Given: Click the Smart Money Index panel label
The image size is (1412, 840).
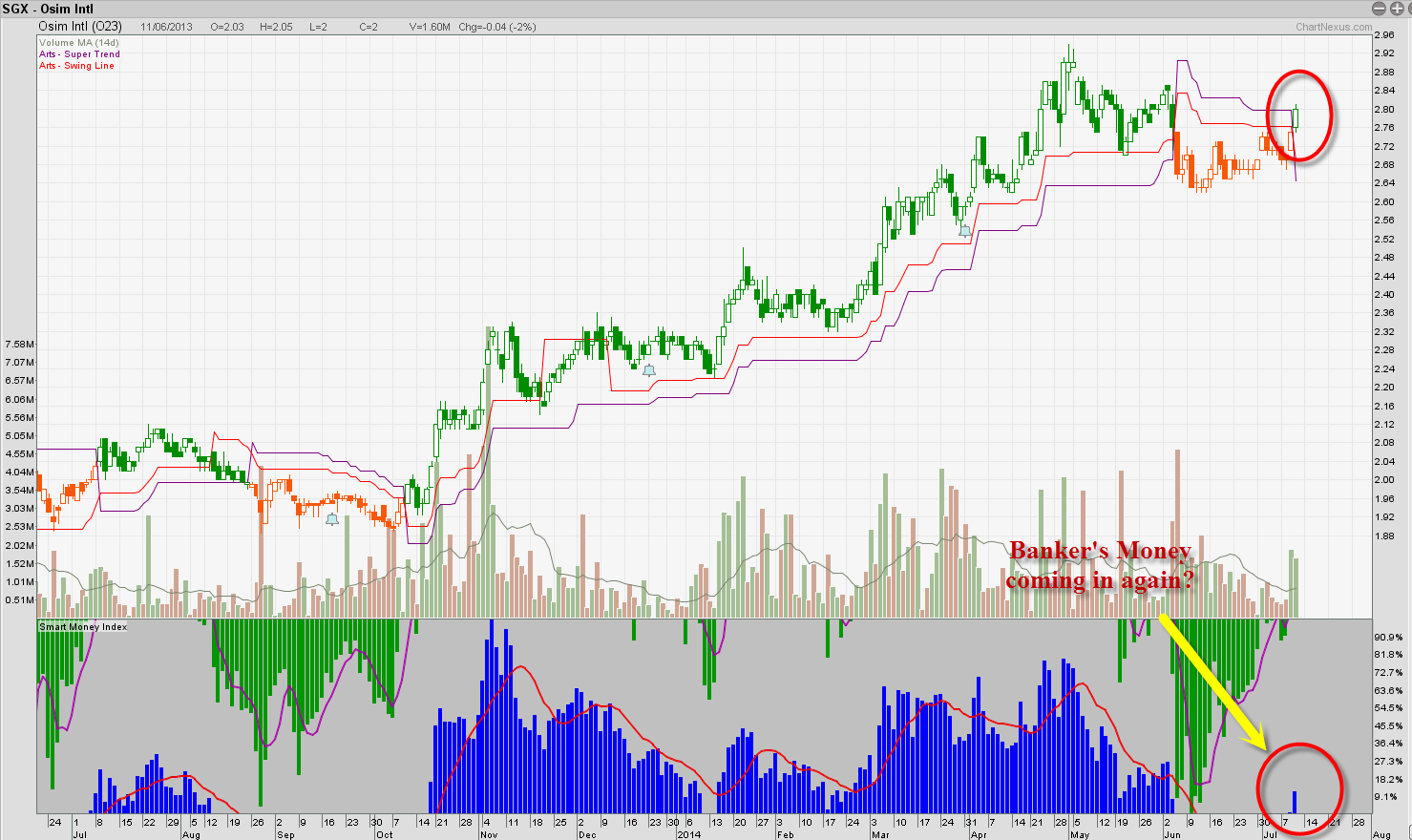Looking at the screenshot, I should (x=83, y=627).
